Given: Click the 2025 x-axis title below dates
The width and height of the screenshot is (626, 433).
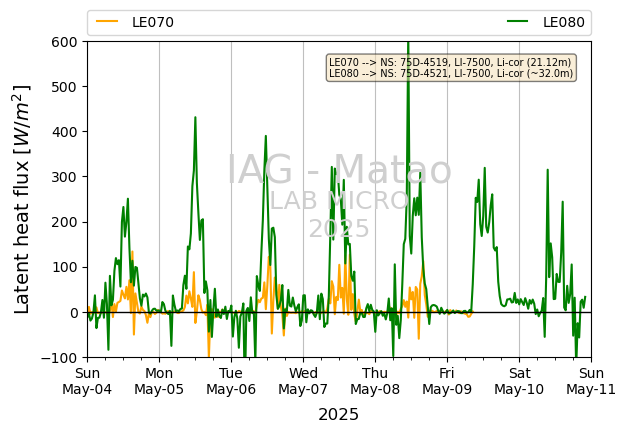Looking at the screenshot, I should (x=339, y=415).
